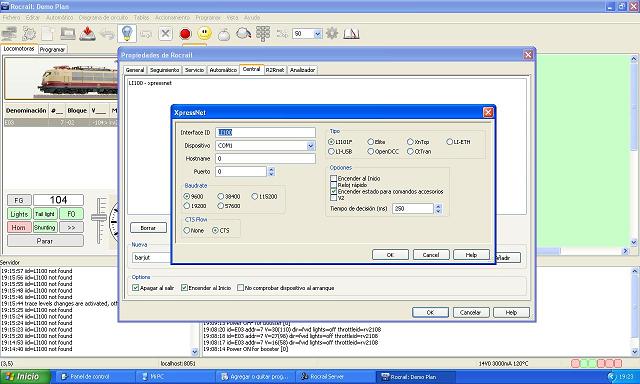640x384 pixels.
Task: Switch to the General tab in Propiedades
Action: click(135, 70)
